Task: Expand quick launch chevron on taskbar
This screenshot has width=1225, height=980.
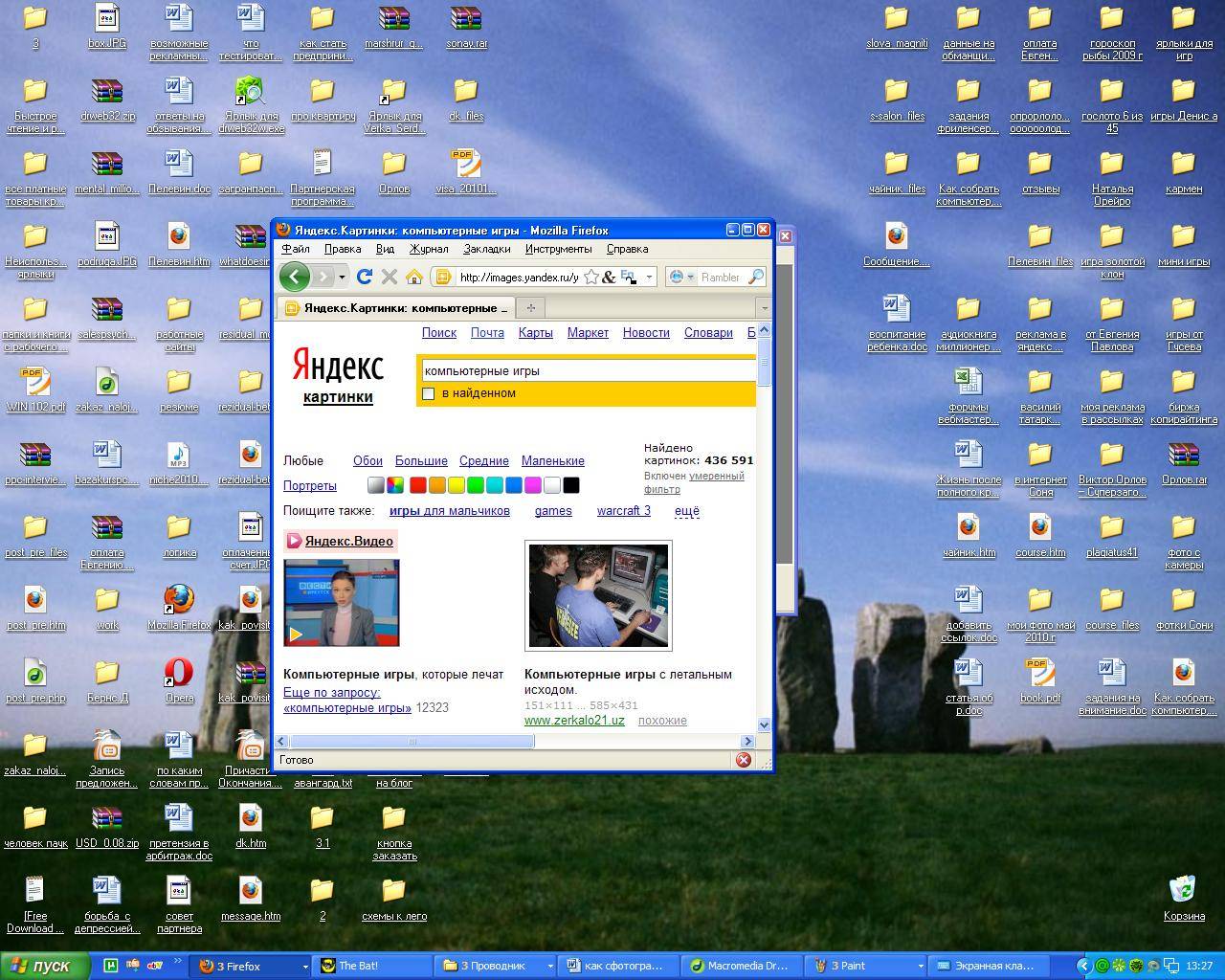Action: pos(177,963)
